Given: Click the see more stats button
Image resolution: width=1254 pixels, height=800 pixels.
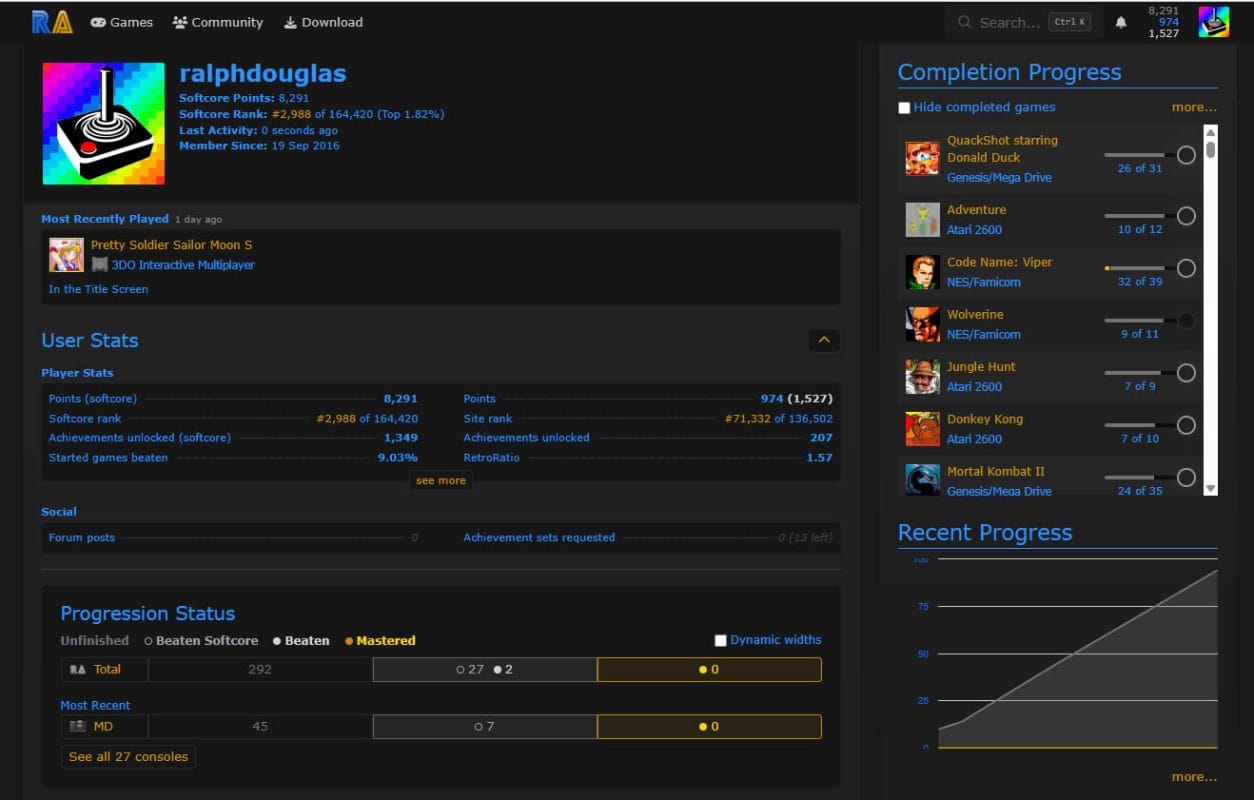Looking at the screenshot, I should 441,481.
